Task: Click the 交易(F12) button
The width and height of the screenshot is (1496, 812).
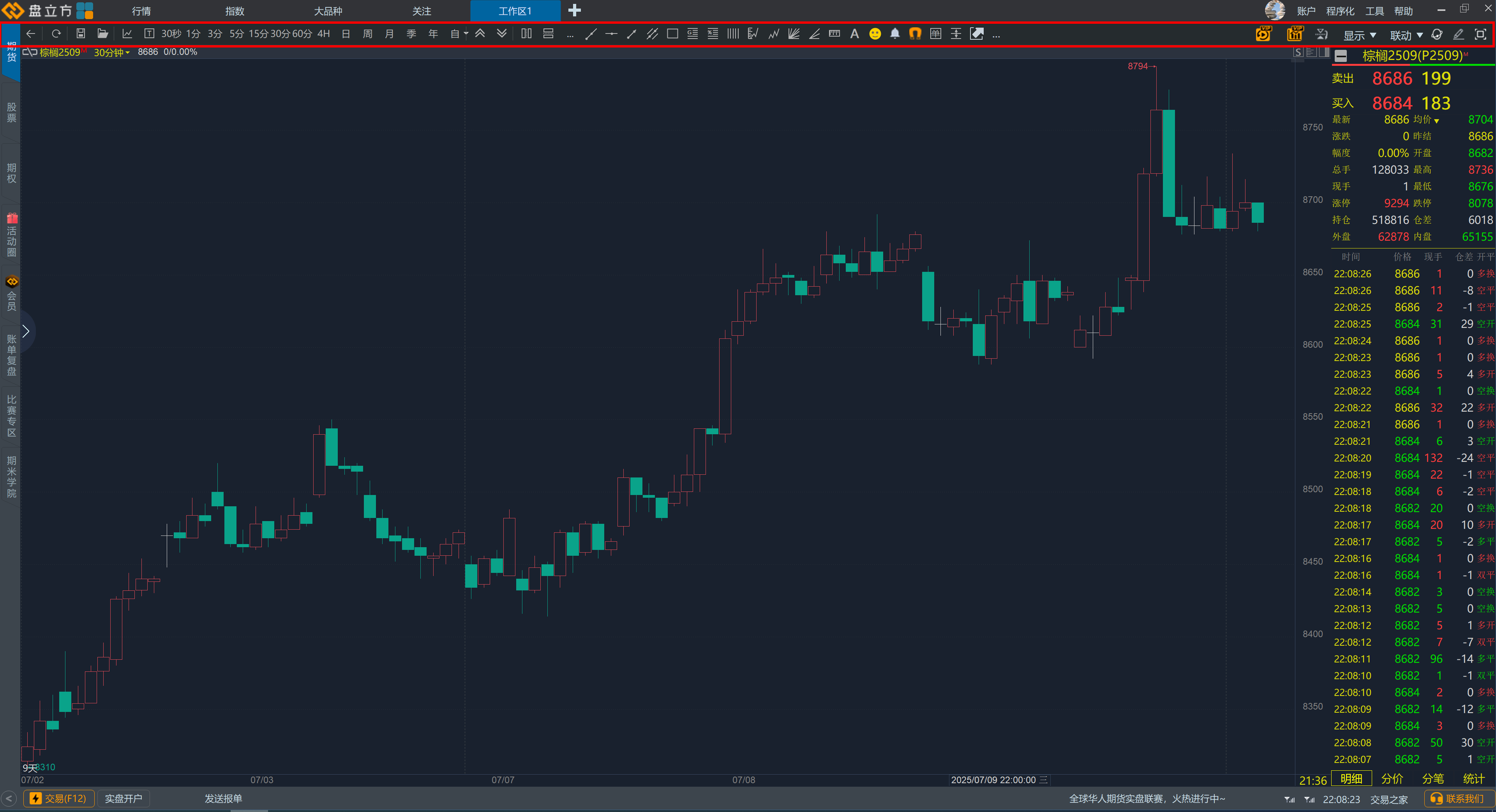Action: pyautogui.click(x=59, y=799)
